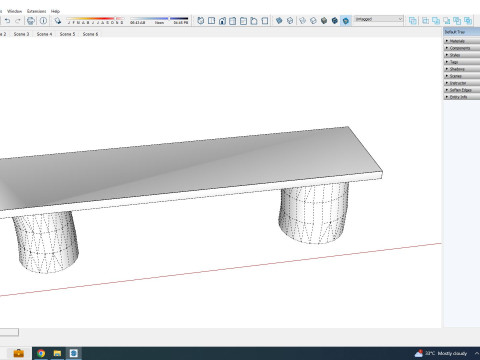Select the right cylindrical table leg

click(x=313, y=213)
